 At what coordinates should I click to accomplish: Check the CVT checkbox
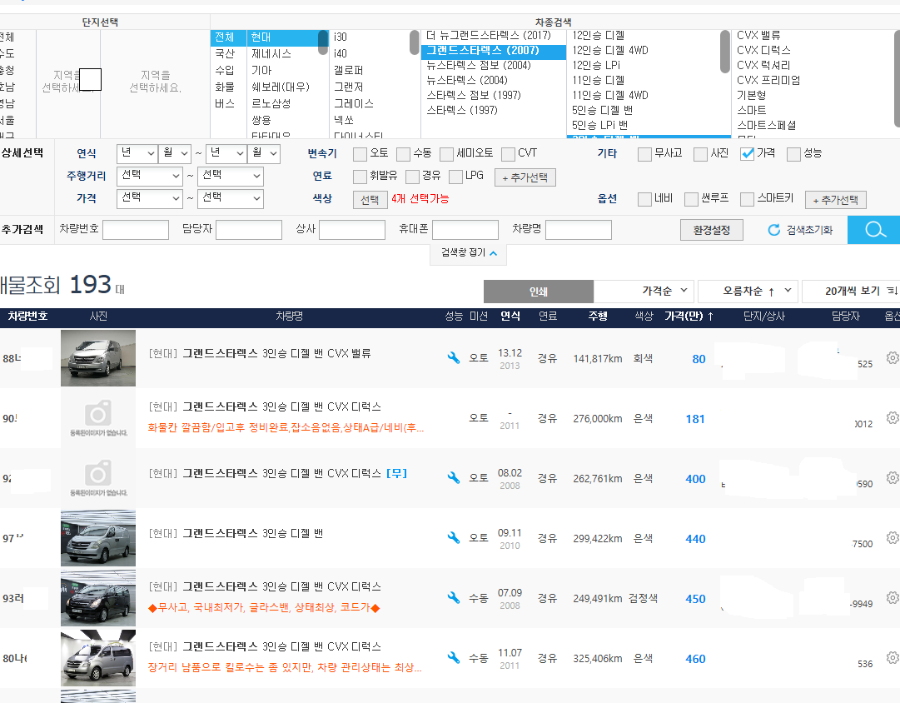(508, 154)
